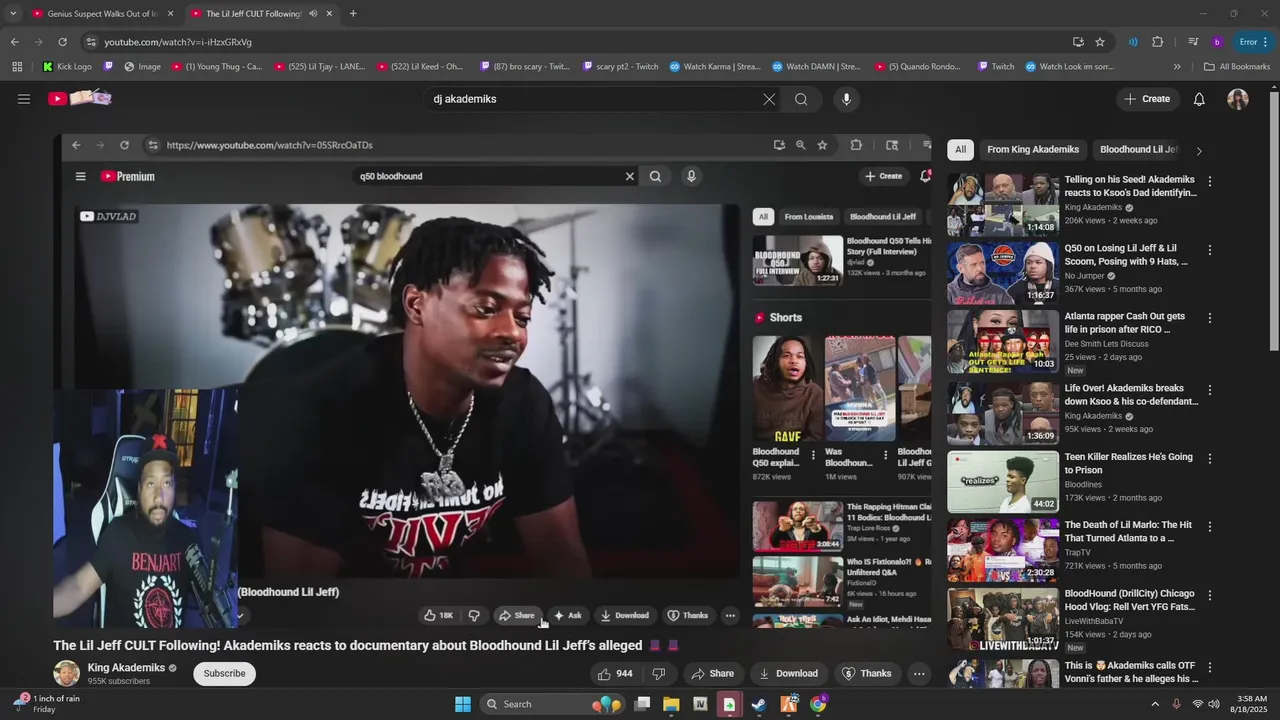Open options for 'Teen Killer Realizes' video
This screenshot has height=720, width=1280.
[x=1210, y=458]
